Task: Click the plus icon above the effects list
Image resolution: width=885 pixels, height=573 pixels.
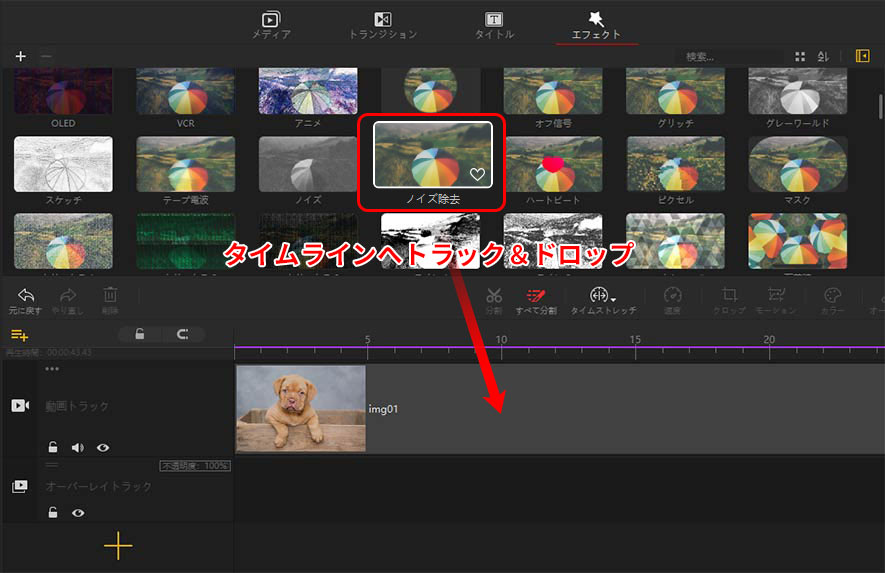Action: (x=21, y=56)
